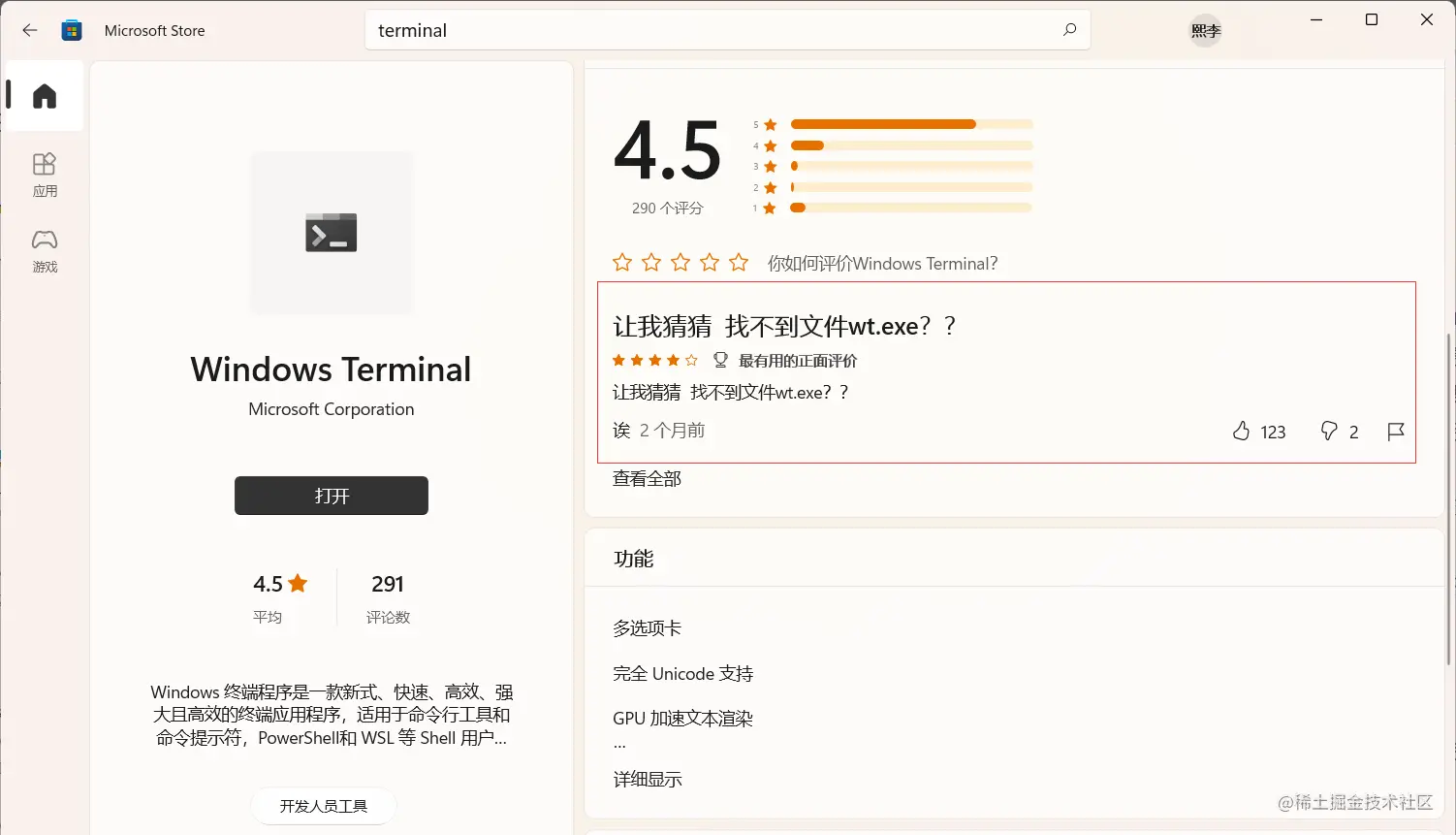Click the 5-star rating distribution bar
The width and height of the screenshot is (1456, 835).
tap(912, 124)
